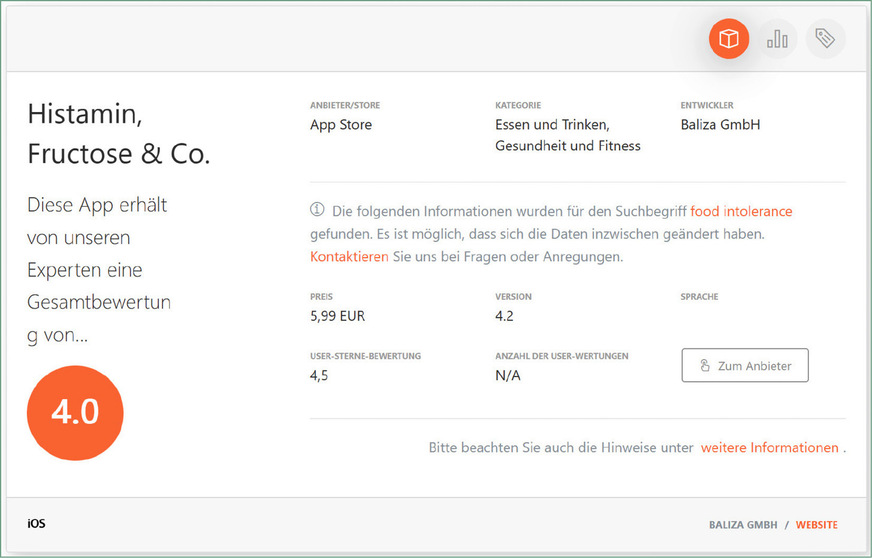This screenshot has width=872, height=558.
Task: Open the weitere Informationen link
Action: point(770,448)
